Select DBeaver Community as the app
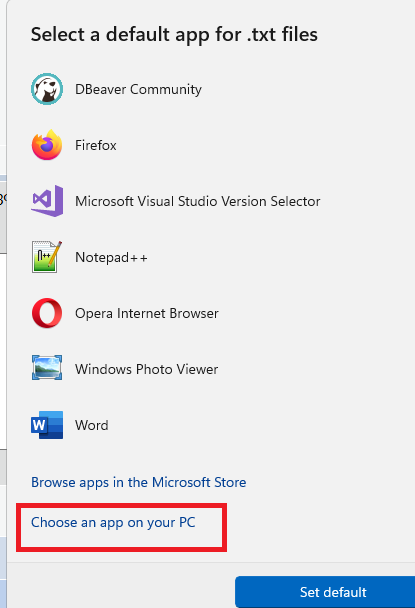 click(x=138, y=89)
